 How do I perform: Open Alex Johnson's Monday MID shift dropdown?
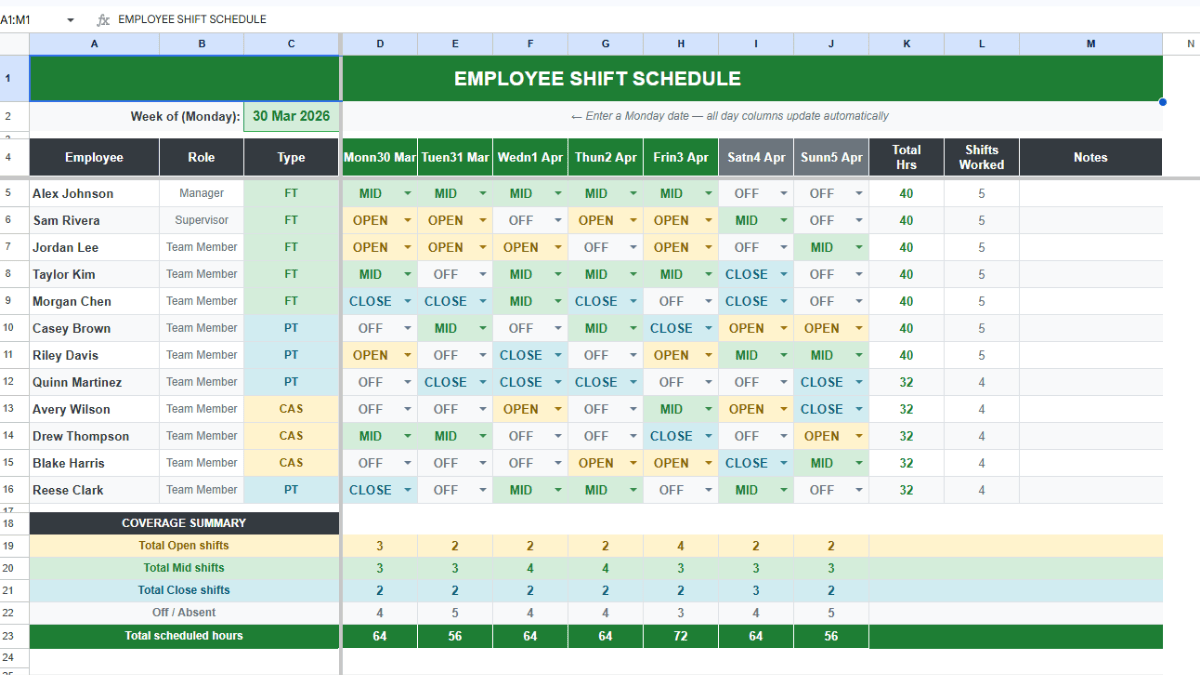pos(407,192)
